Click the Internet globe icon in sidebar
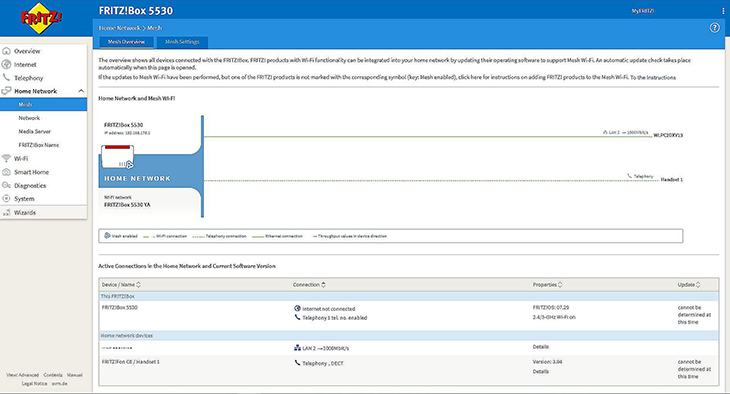Image resolution: width=730 pixels, height=394 pixels. 7,64
